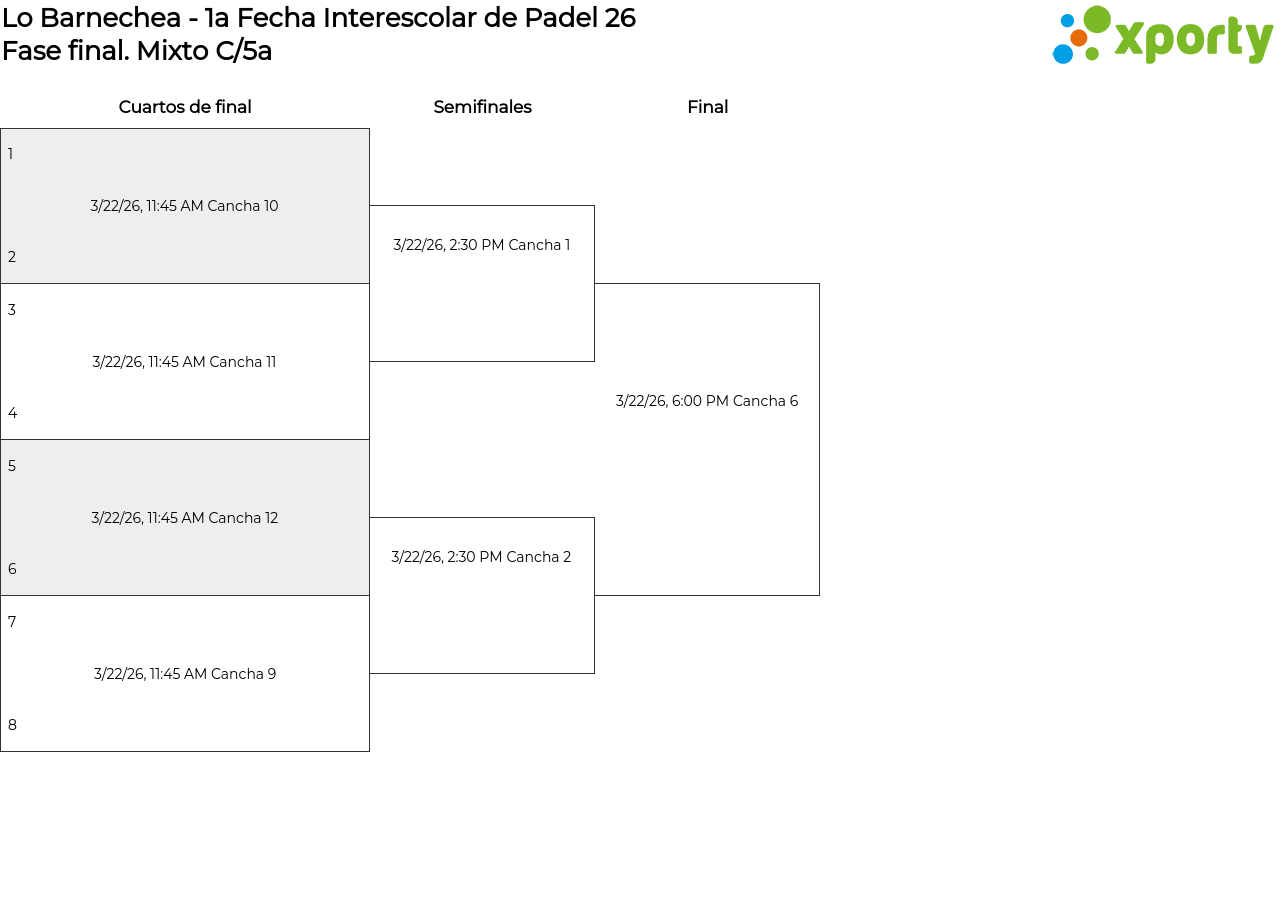Click seed slot 8 in the bracket

(12, 725)
